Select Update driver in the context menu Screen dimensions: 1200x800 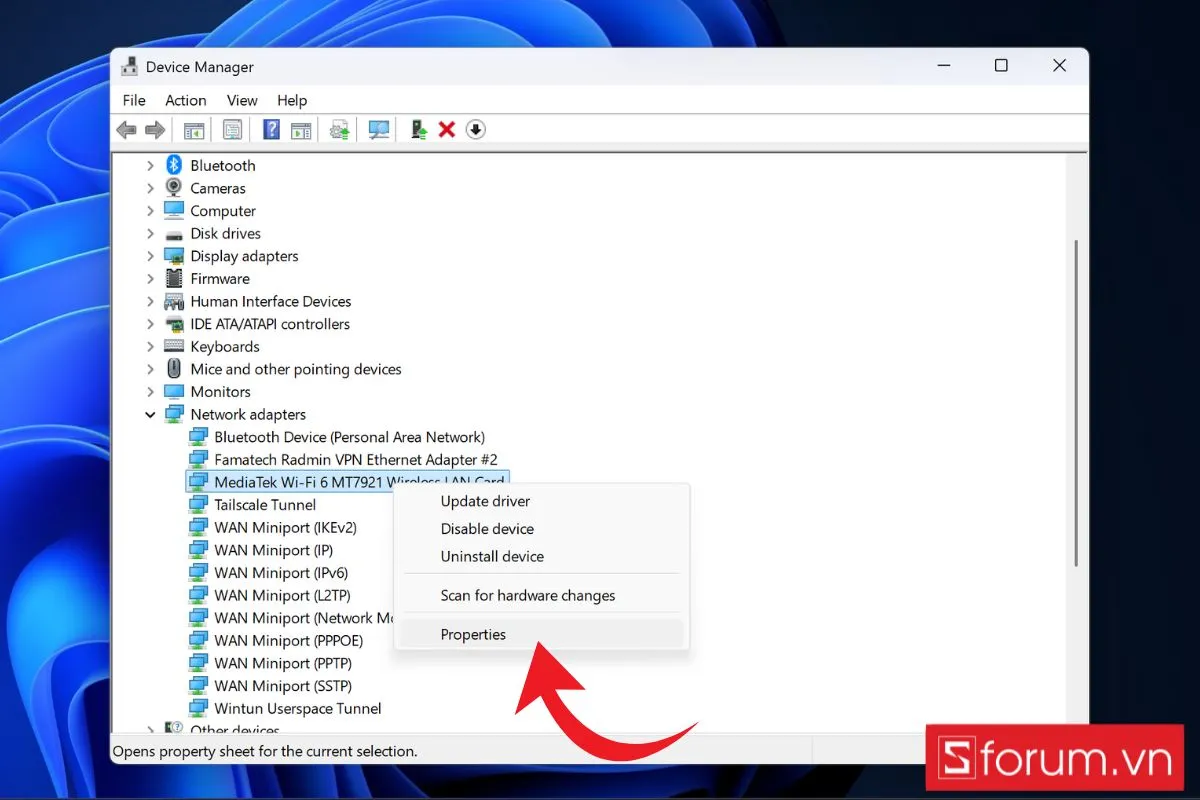coord(485,502)
